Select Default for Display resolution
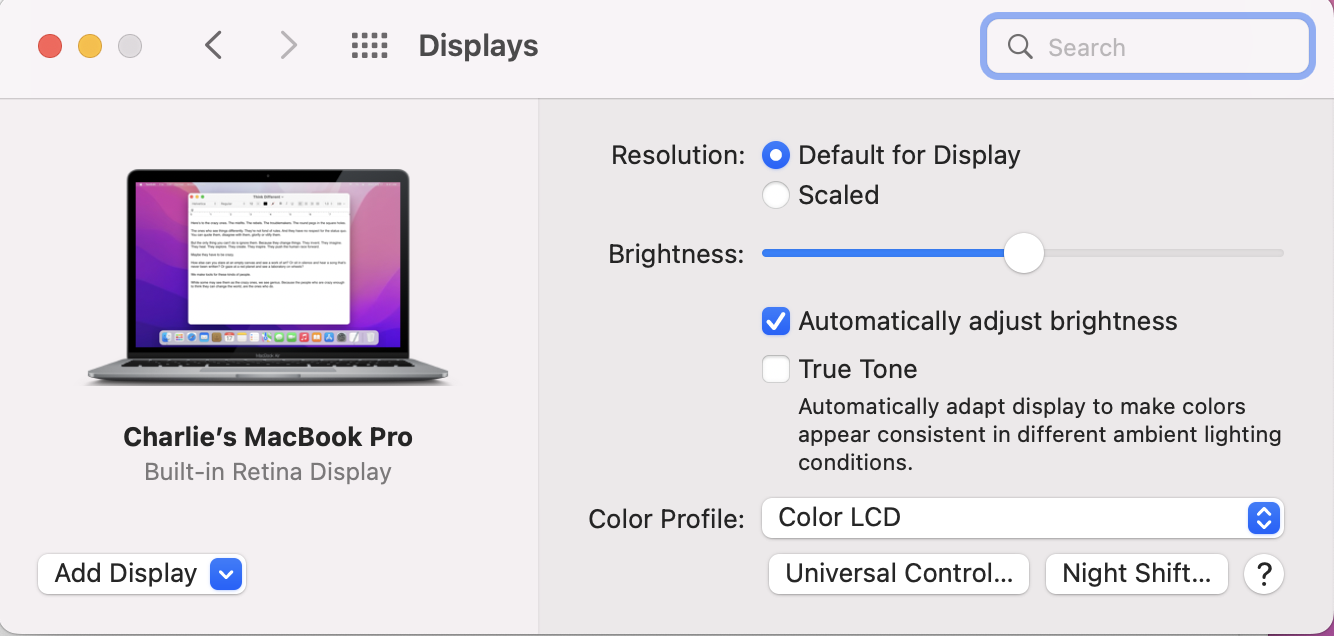Image resolution: width=1334 pixels, height=636 pixels. [776, 155]
